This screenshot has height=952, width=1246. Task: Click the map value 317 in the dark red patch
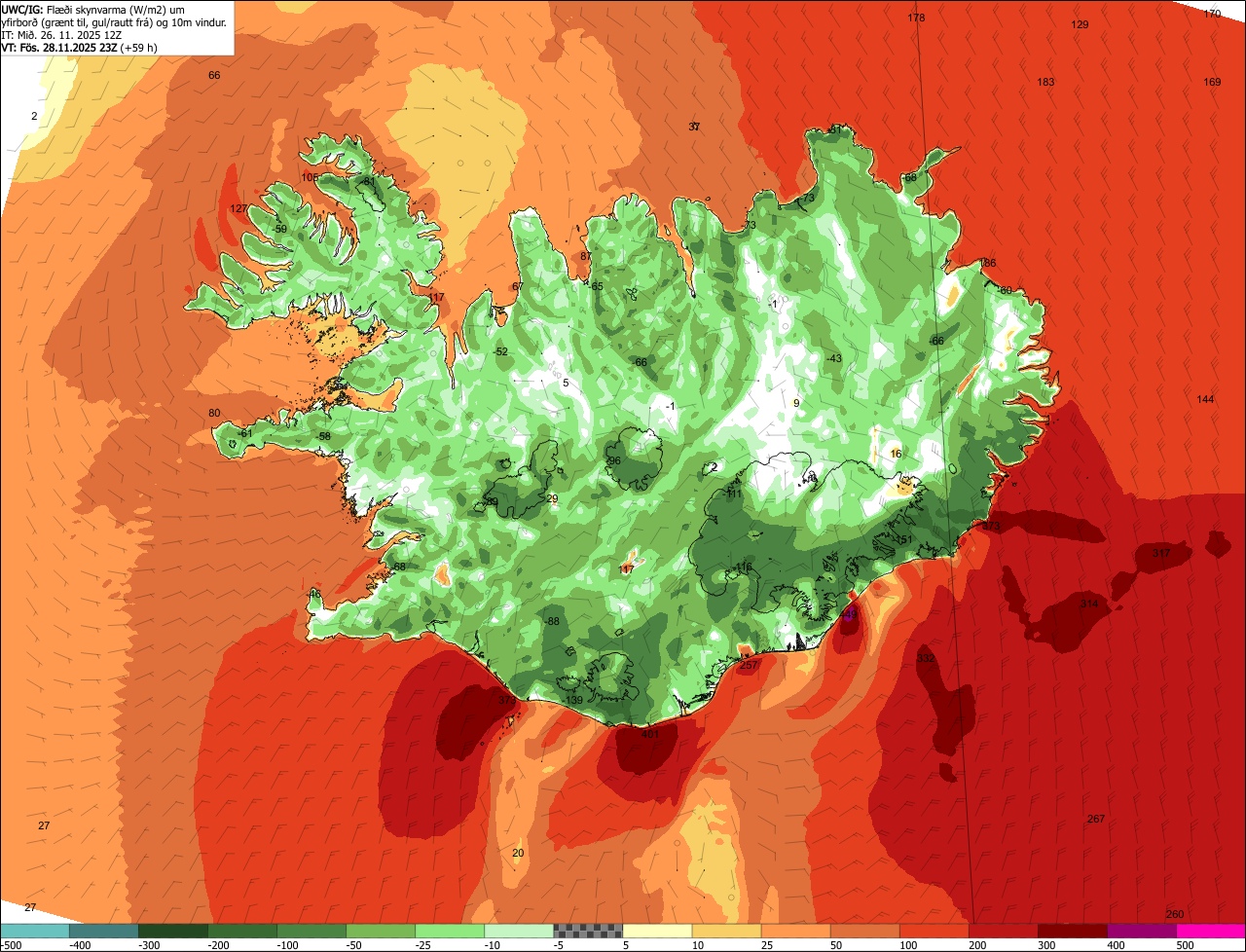pos(1161,553)
